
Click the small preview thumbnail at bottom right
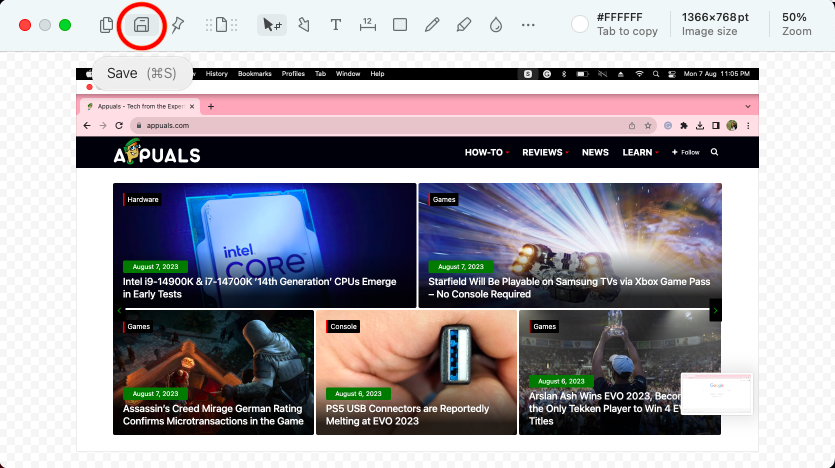[715, 393]
